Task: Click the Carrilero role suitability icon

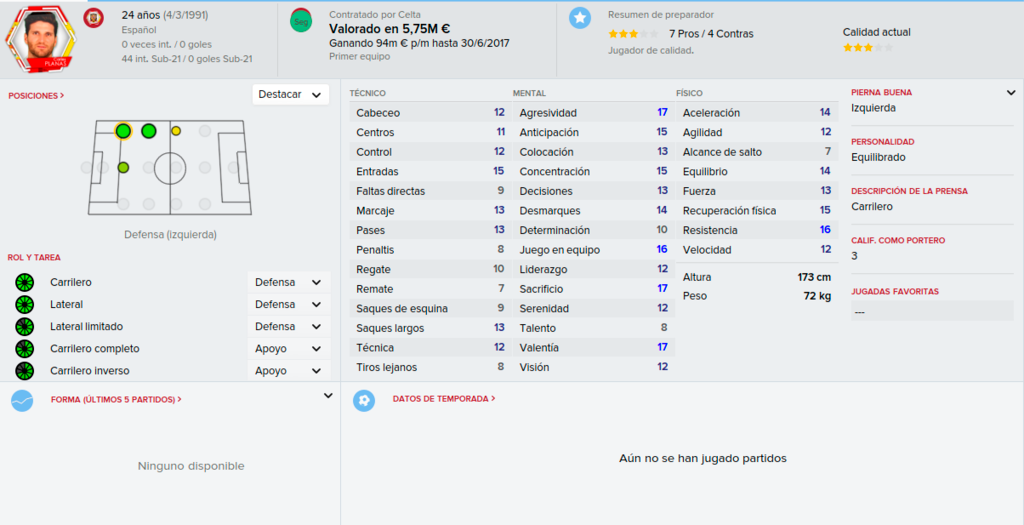Action: point(24,283)
